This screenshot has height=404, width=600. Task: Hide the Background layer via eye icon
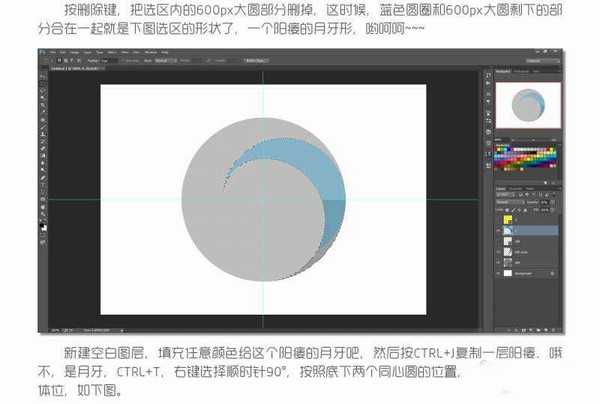(500, 271)
